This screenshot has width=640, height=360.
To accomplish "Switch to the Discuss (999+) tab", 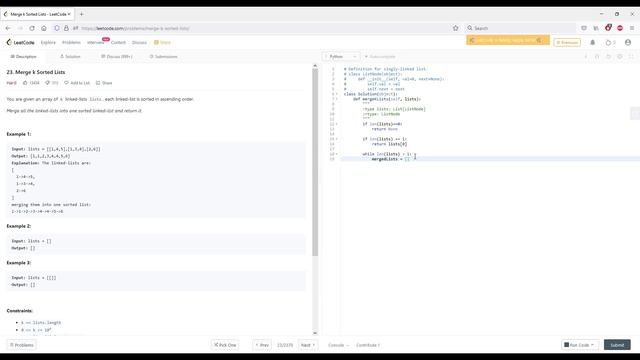I will click(x=117, y=56).
